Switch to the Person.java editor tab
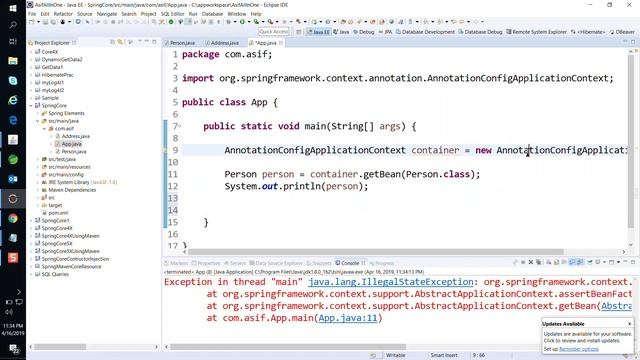 [180, 43]
